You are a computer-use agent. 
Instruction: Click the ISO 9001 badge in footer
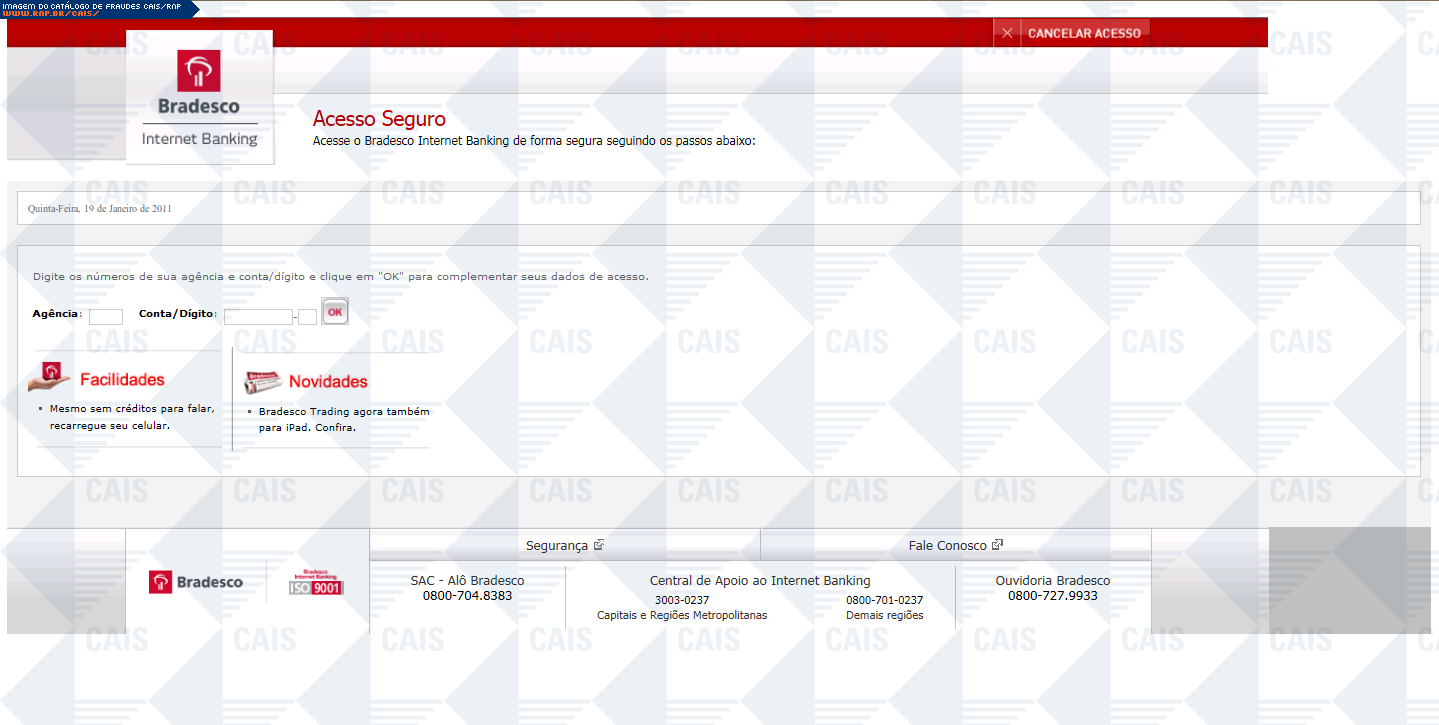pyautogui.click(x=316, y=582)
